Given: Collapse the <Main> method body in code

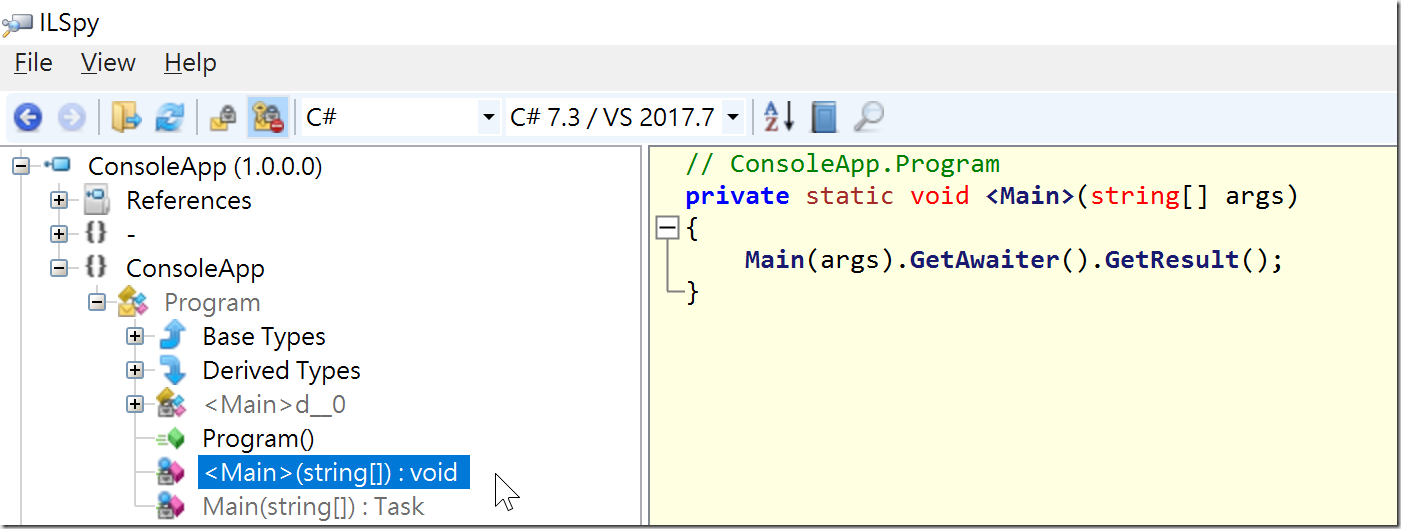Looking at the screenshot, I should (x=667, y=229).
